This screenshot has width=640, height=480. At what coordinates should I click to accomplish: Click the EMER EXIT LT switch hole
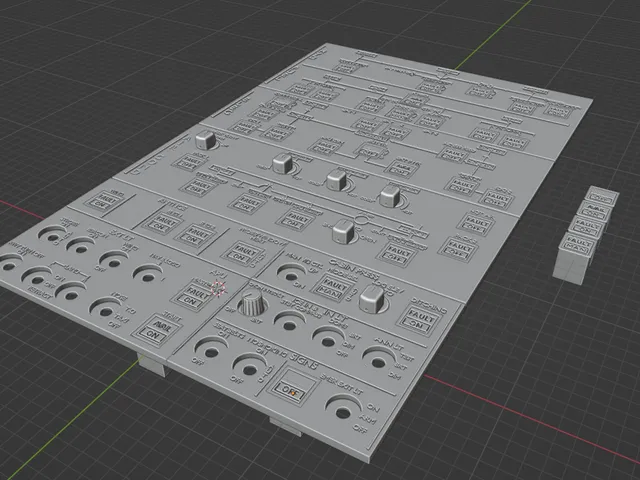344,414
